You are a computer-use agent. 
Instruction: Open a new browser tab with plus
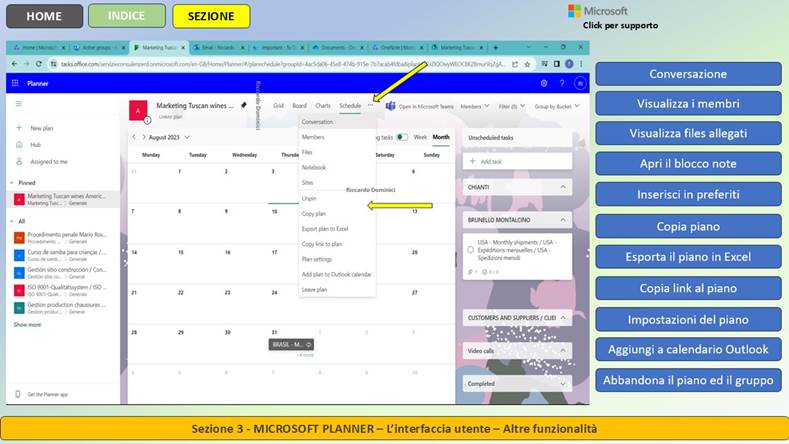point(496,47)
